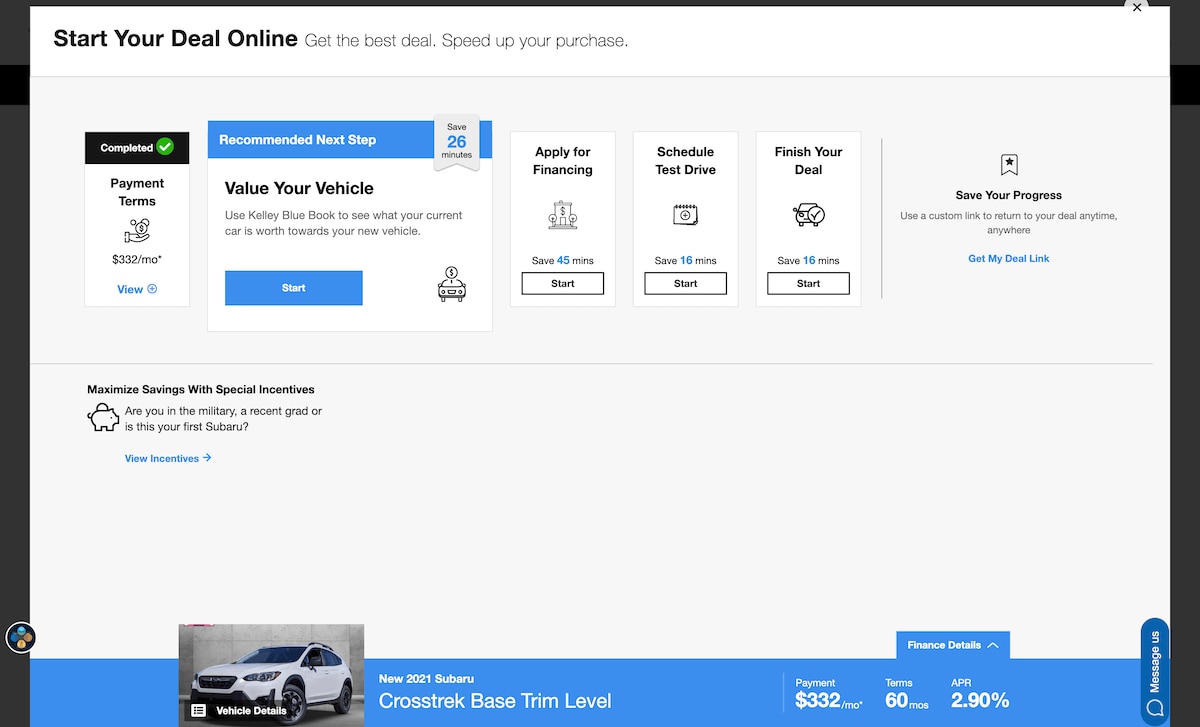Click the Recommended Next Step header
The height and width of the screenshot is (727, 1200).
tap(298, 140)
